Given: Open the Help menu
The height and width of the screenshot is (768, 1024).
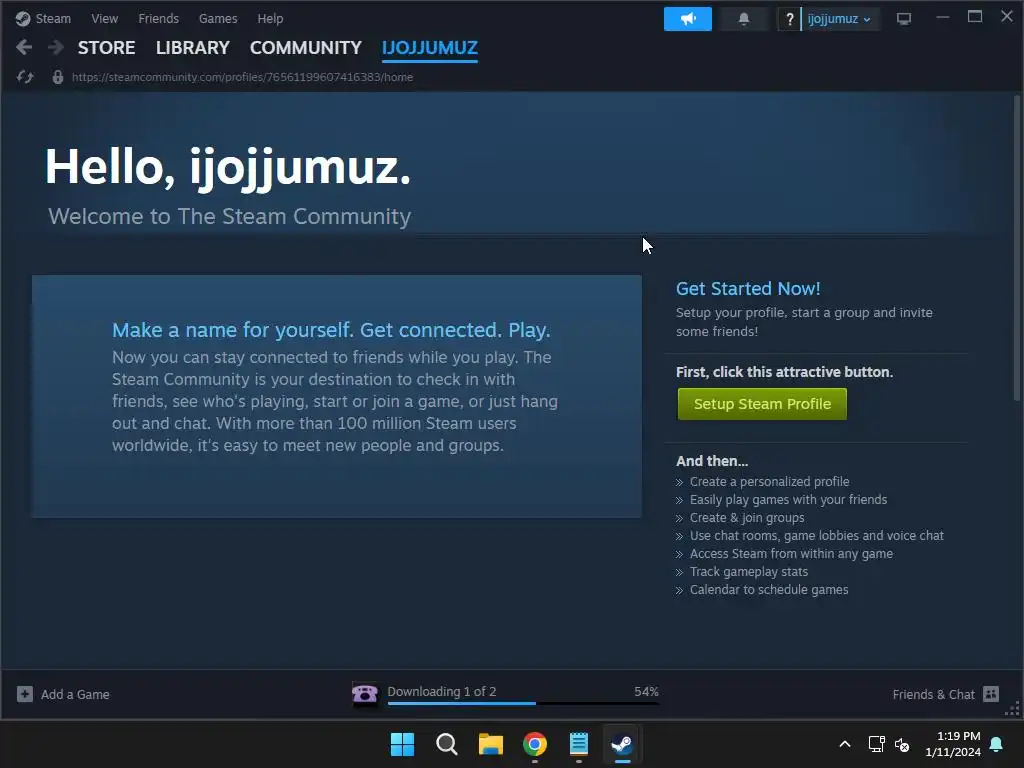Looking at the screenshot, I should 270,19.
